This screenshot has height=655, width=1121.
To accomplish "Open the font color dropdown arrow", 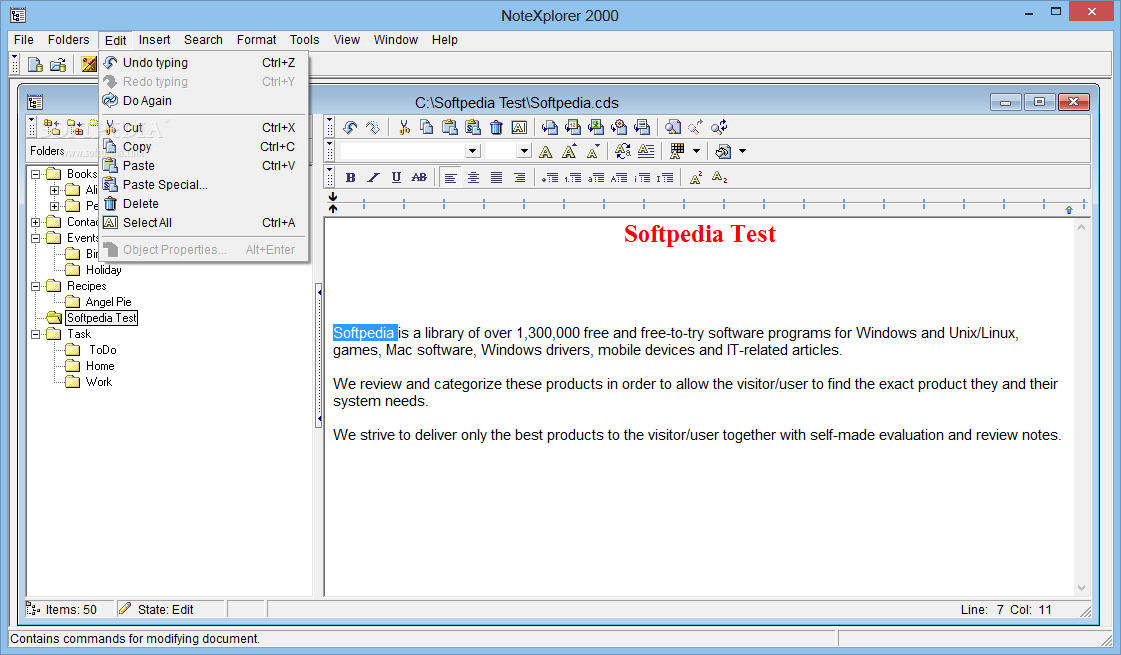I will point(696,151).
